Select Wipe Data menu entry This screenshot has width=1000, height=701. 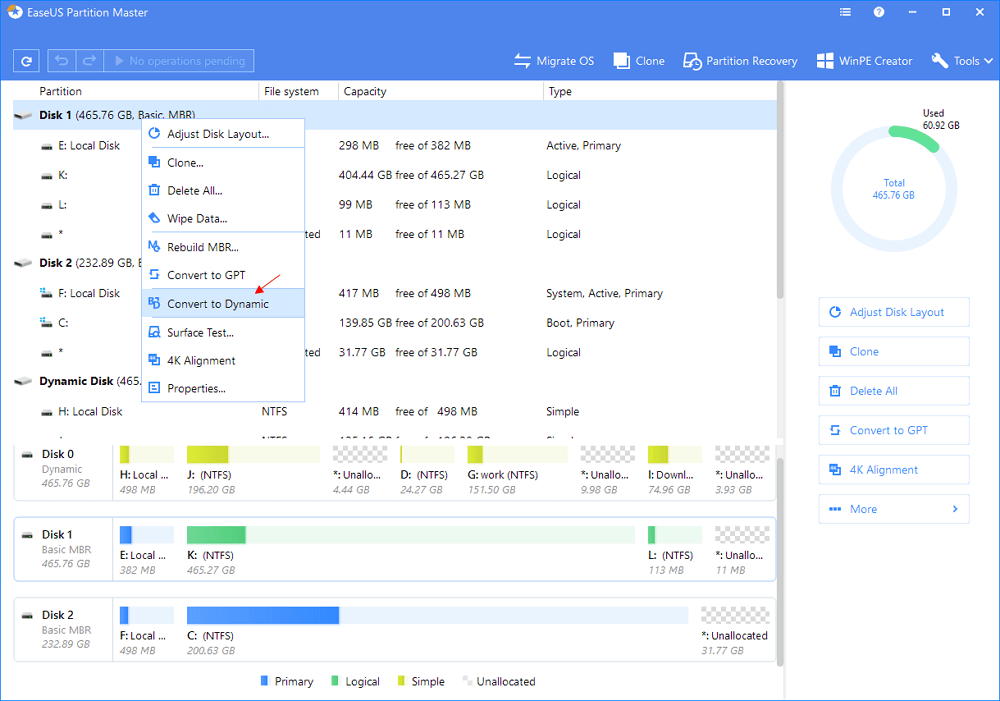(x=197, y=218)
